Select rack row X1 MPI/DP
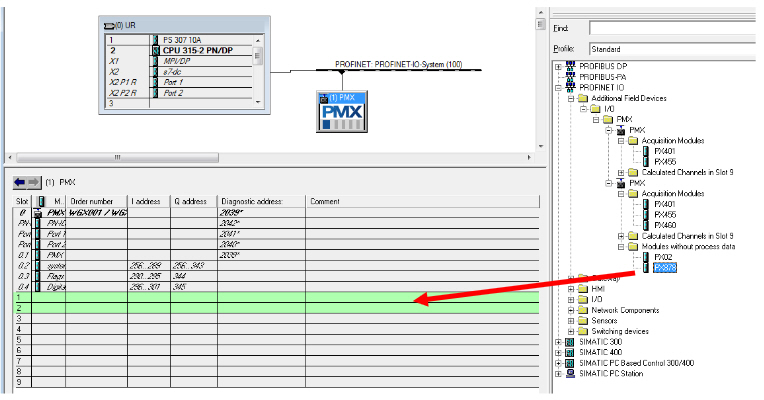This screenshot has width=764, height=400. (x=179, y=61)
